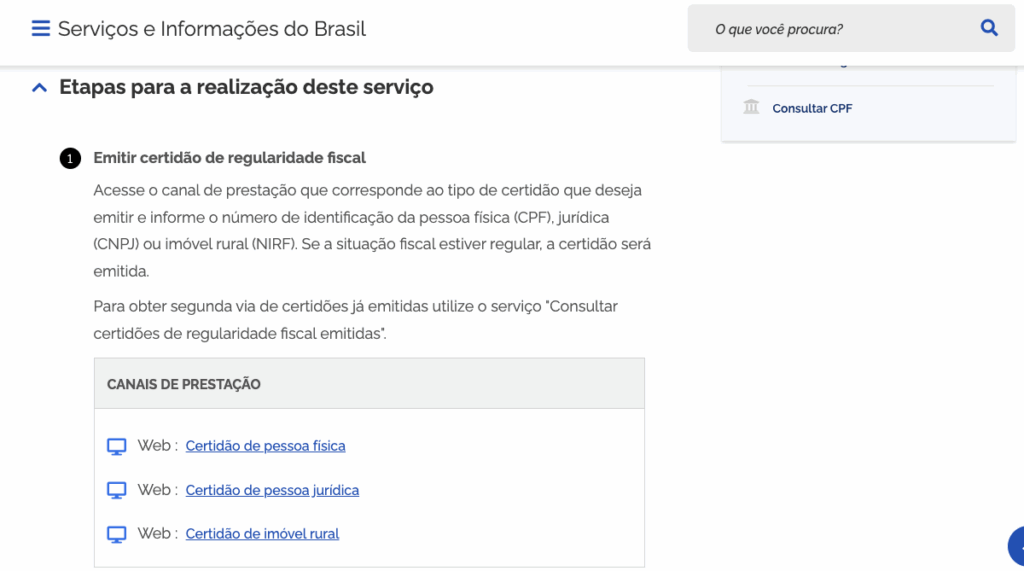Select the "Emitir certidão de regularidade fiscal" step title
The image size is (1024, 571).
229,158
